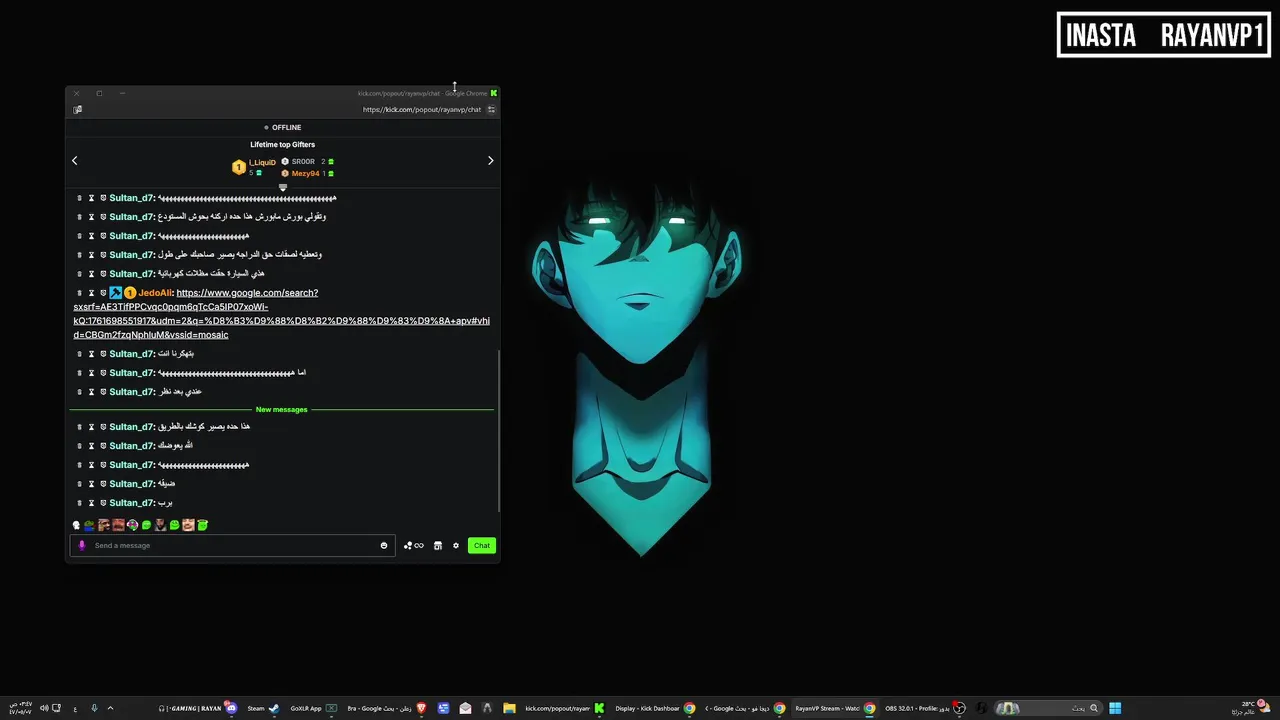This screenshot has width=1280, height=720.
Task: Click ban shield on JedoAli's message
Action: [x=103, y=293]
